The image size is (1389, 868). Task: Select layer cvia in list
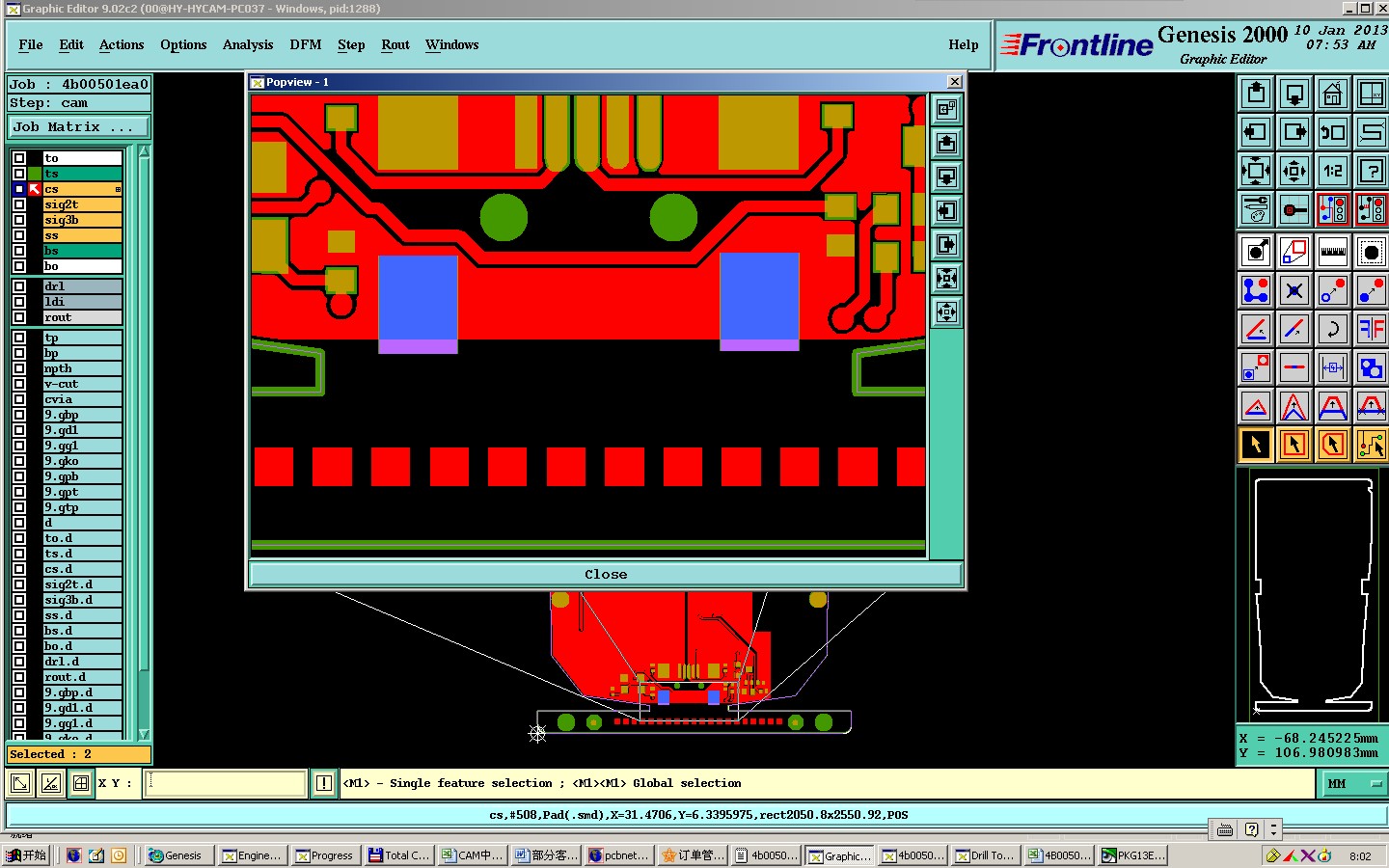point(83,399)
